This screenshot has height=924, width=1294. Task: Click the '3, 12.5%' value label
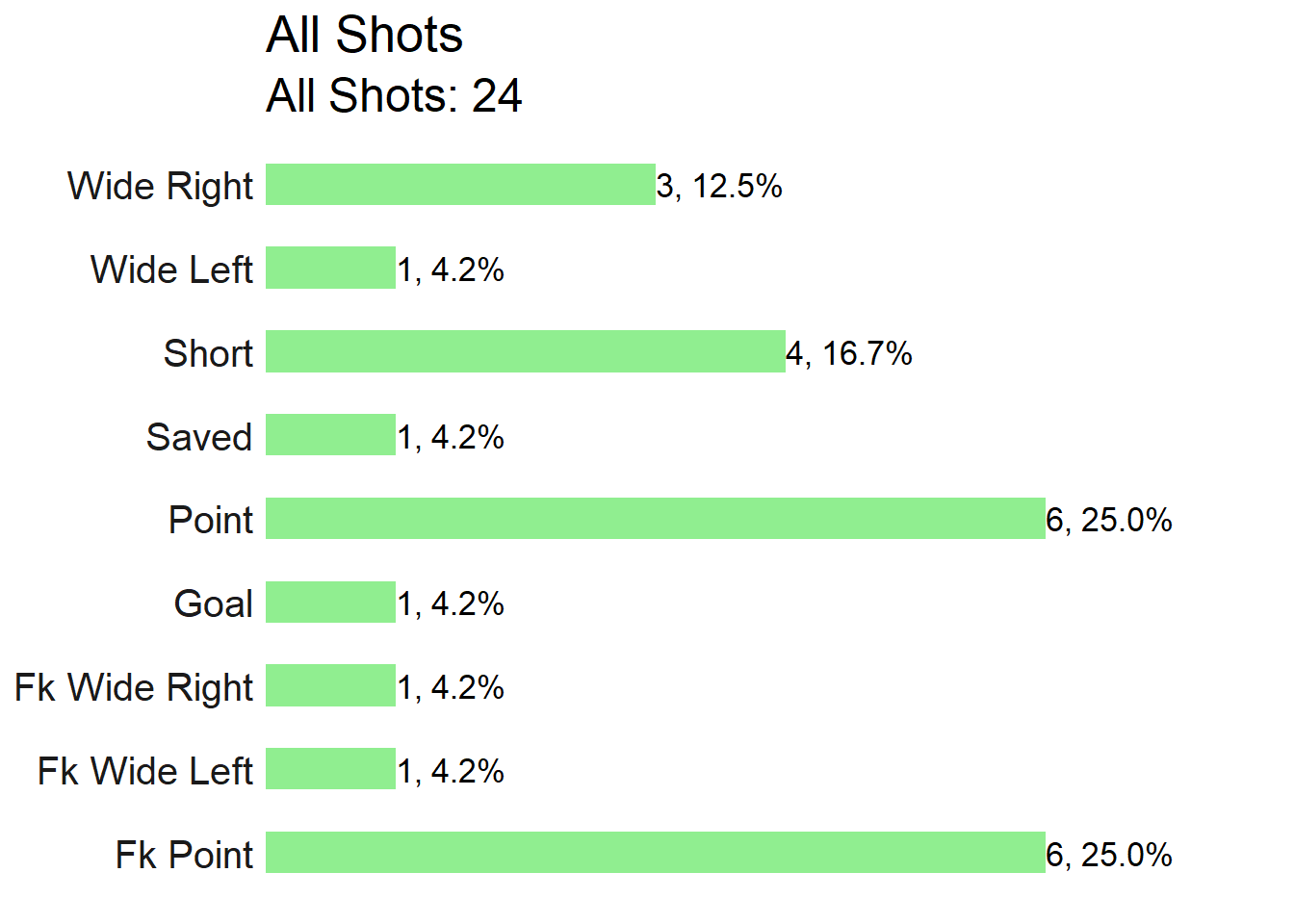[719, 186]
